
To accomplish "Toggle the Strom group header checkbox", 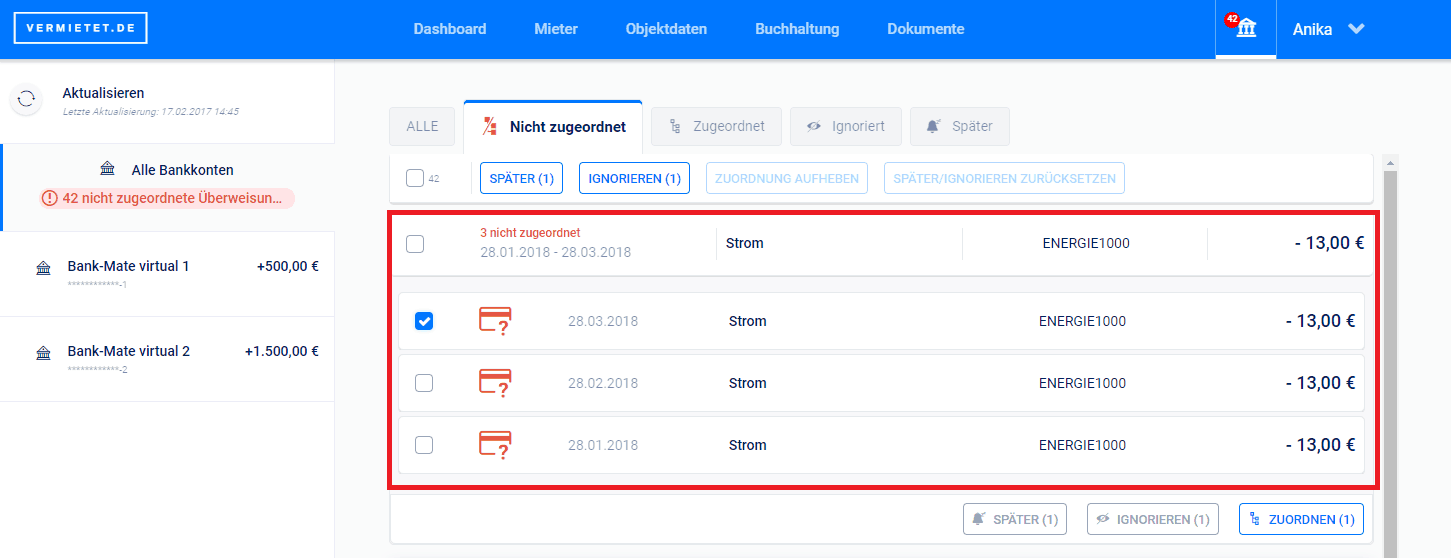I will [415, 244].
